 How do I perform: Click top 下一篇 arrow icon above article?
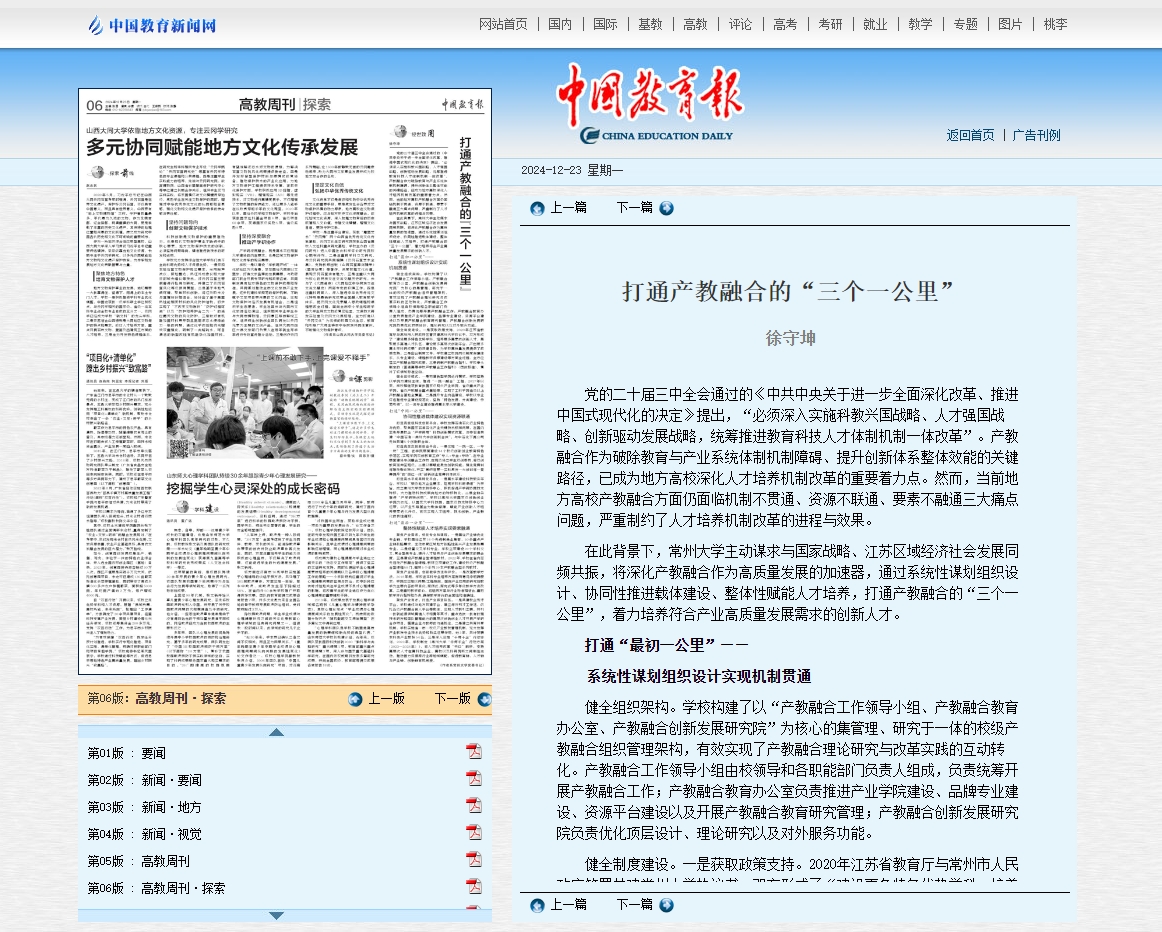[x=666, y=208]
